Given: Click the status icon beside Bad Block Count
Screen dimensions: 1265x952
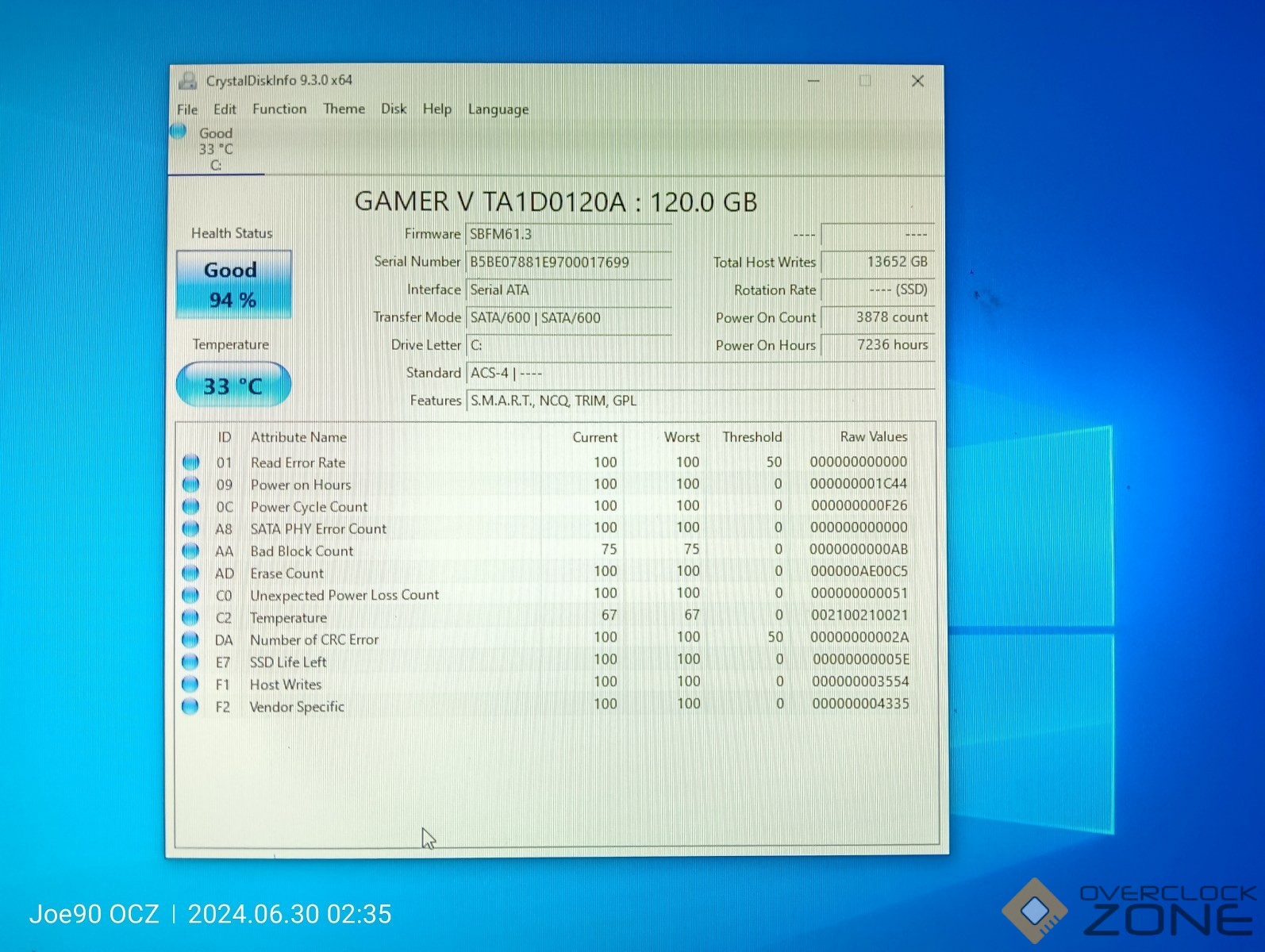Looking at the screenshot, I should [190, 551].
